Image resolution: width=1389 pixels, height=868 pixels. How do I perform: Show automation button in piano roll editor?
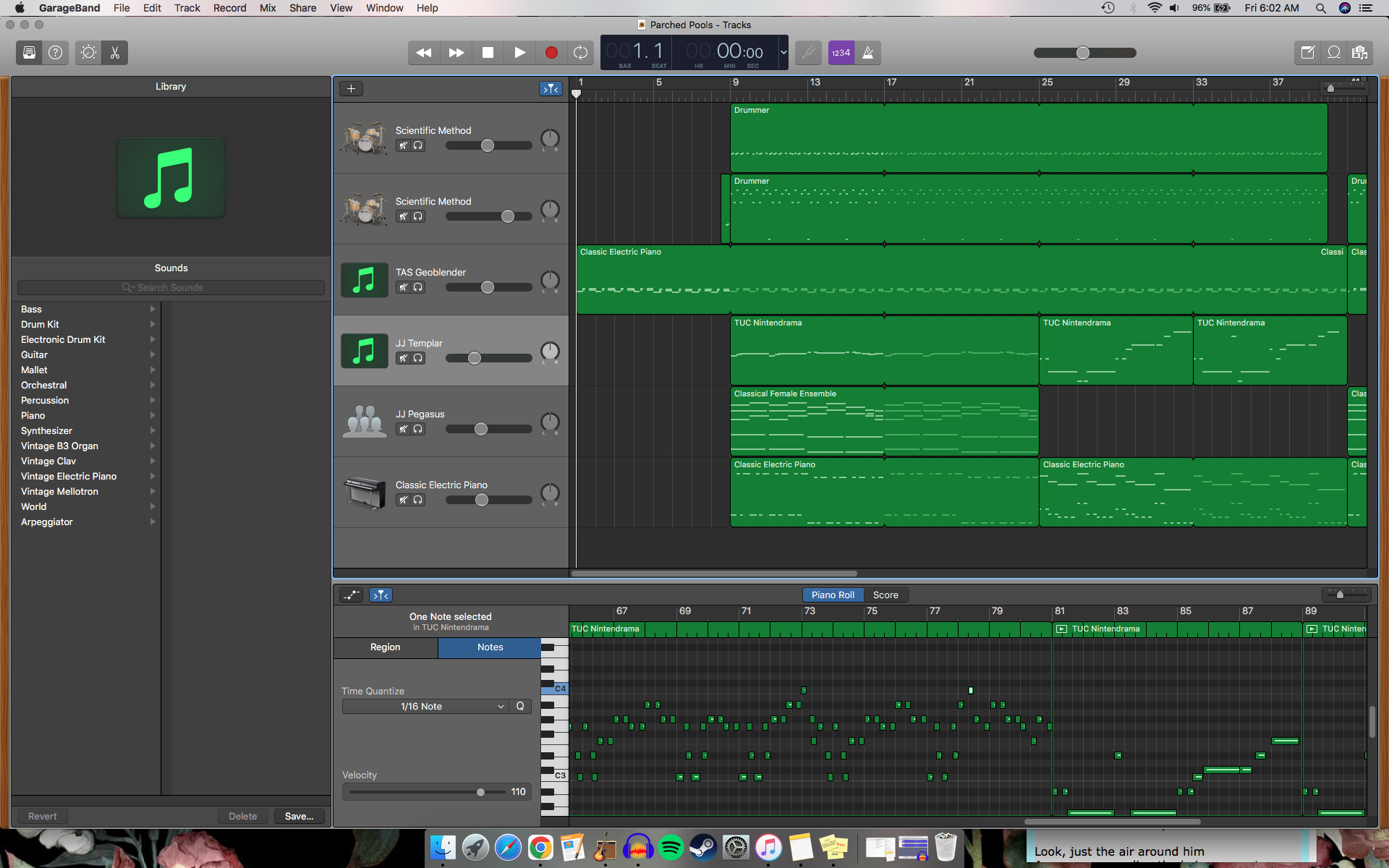click(x=352, y=595)
